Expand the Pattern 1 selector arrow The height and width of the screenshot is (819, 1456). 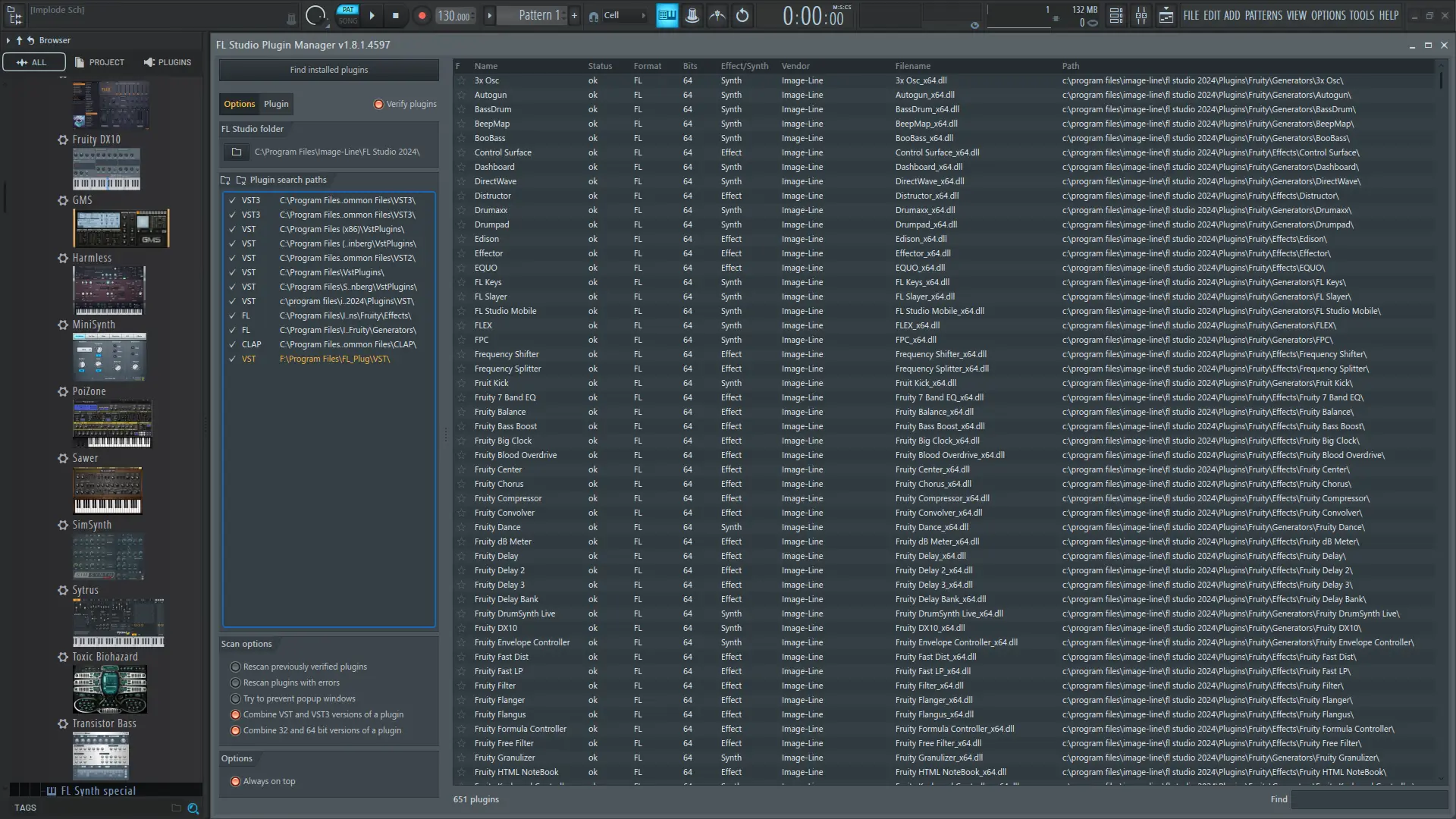click(490, 15)
